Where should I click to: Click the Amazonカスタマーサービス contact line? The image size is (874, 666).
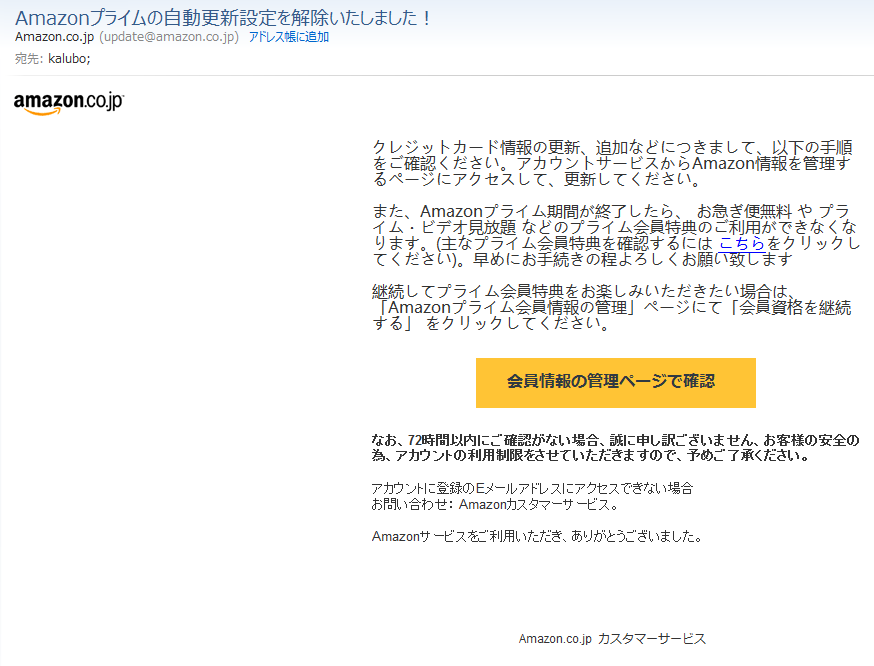tap(495, 504)
